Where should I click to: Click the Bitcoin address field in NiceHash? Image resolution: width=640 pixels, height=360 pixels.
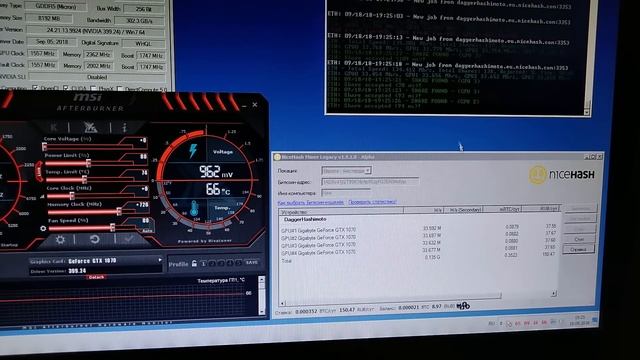tap(370, 182)
